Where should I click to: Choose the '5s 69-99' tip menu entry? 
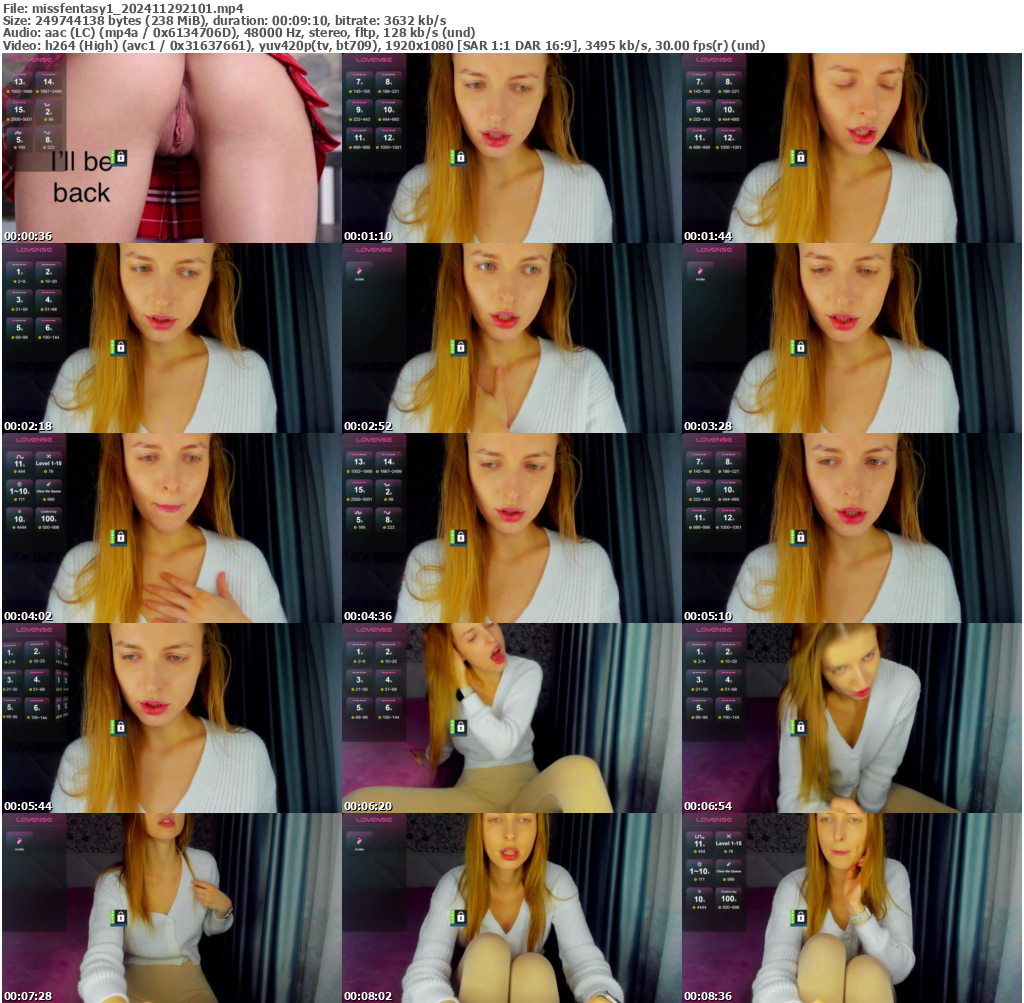point(19,329)
